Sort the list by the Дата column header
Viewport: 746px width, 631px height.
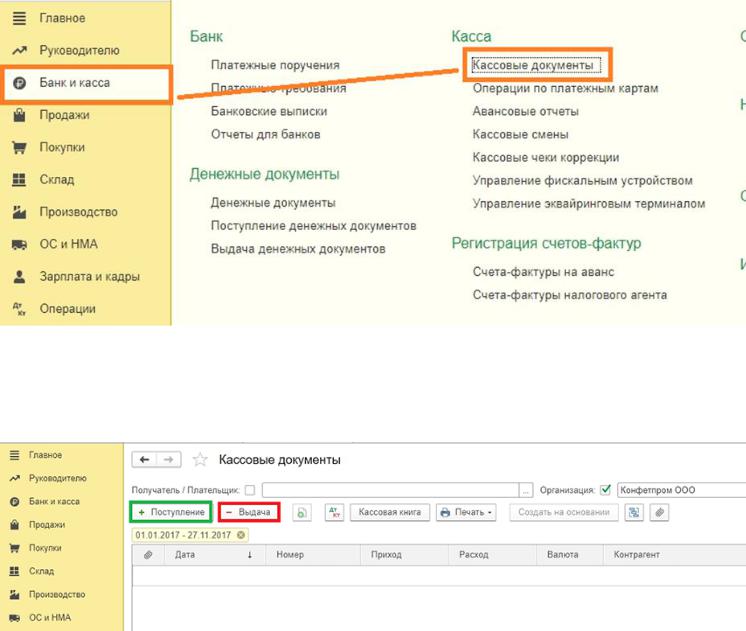[185, 554]
